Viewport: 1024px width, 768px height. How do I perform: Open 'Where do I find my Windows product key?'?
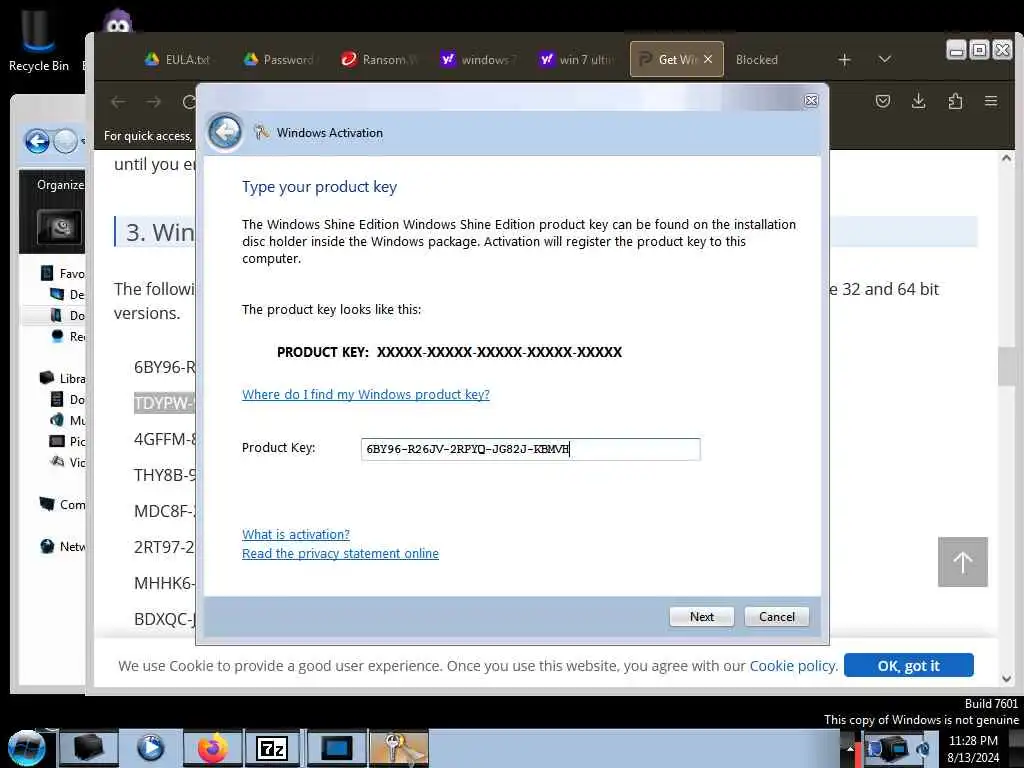point(366,394)
